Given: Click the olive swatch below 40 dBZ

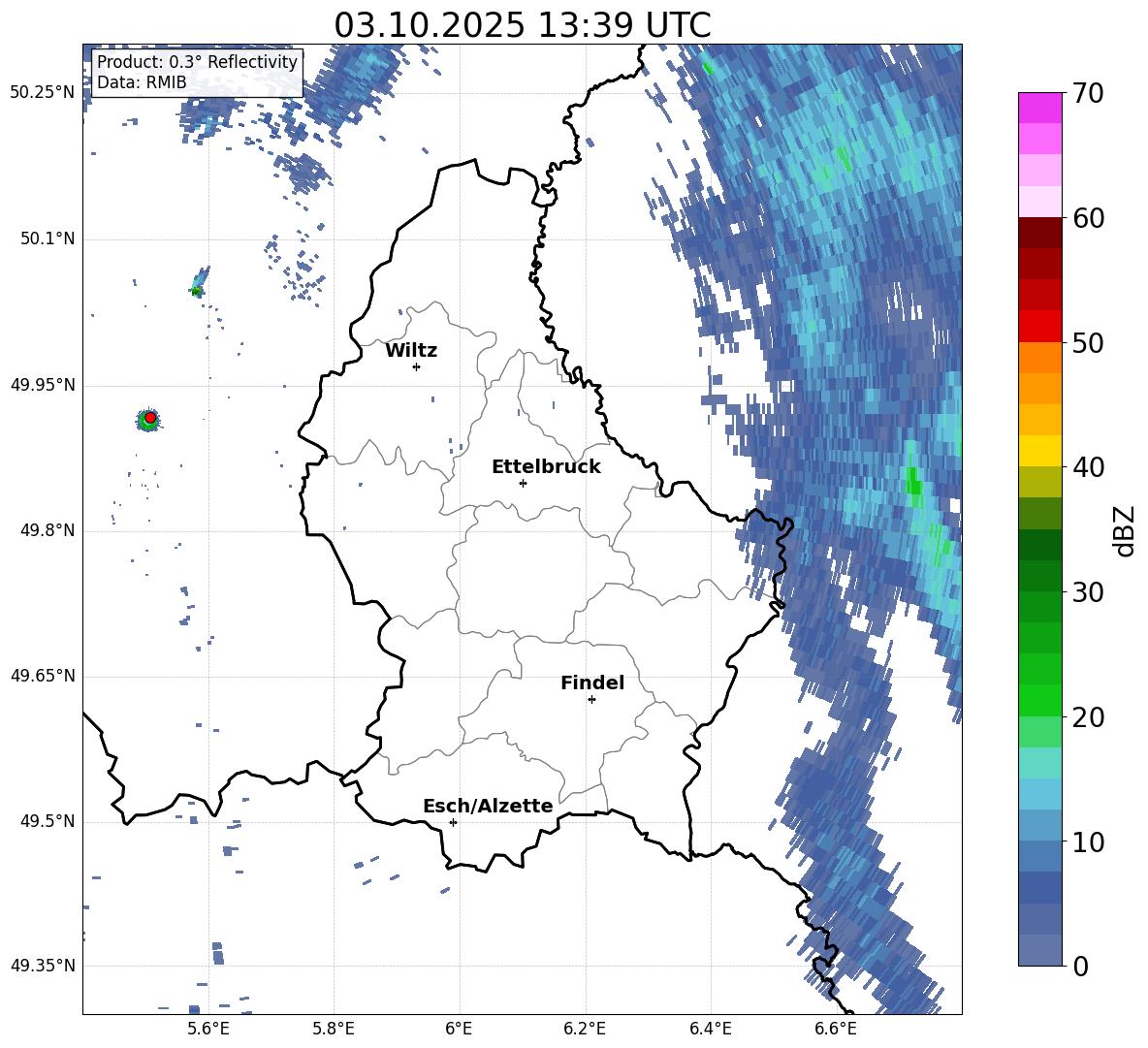Looking at the screenshot, I should tap(1039, 482).
